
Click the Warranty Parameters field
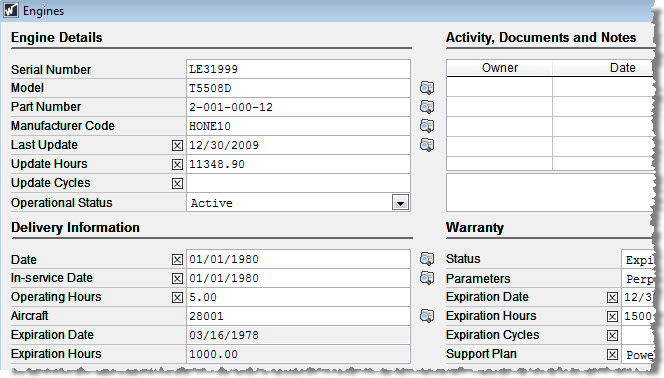tap(638, 279)
